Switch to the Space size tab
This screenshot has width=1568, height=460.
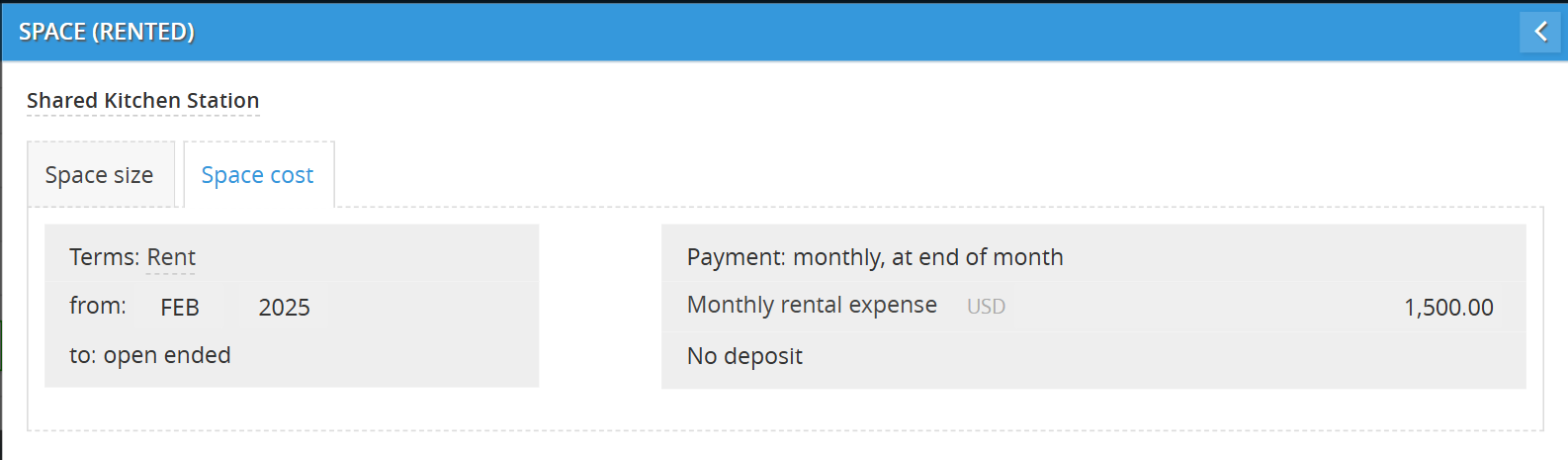point(100,175)
